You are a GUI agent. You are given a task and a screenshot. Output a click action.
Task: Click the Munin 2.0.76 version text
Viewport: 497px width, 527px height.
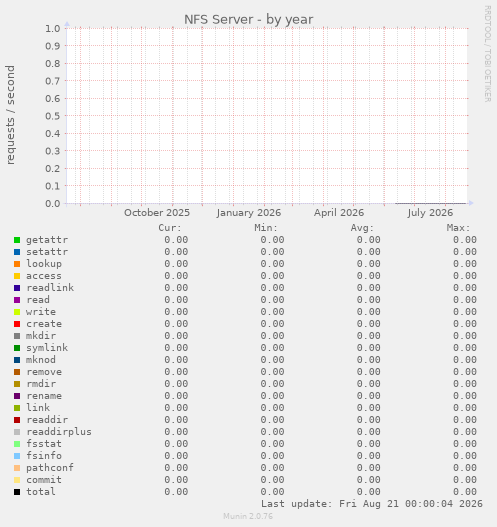pyautogui.click(x=248, y=516)
